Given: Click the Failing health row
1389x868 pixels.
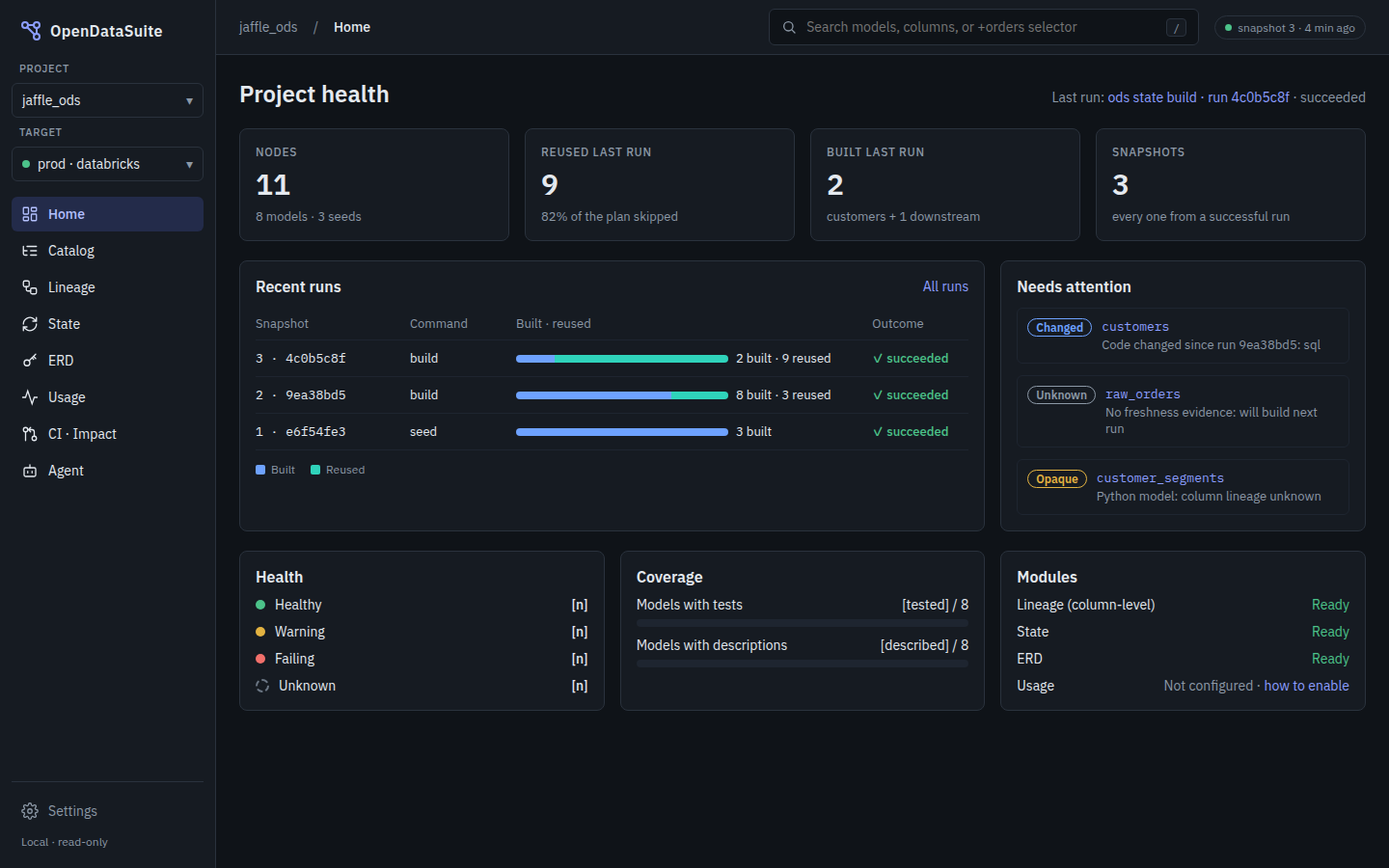Looking at the screenshot, I should click(422, 659).
